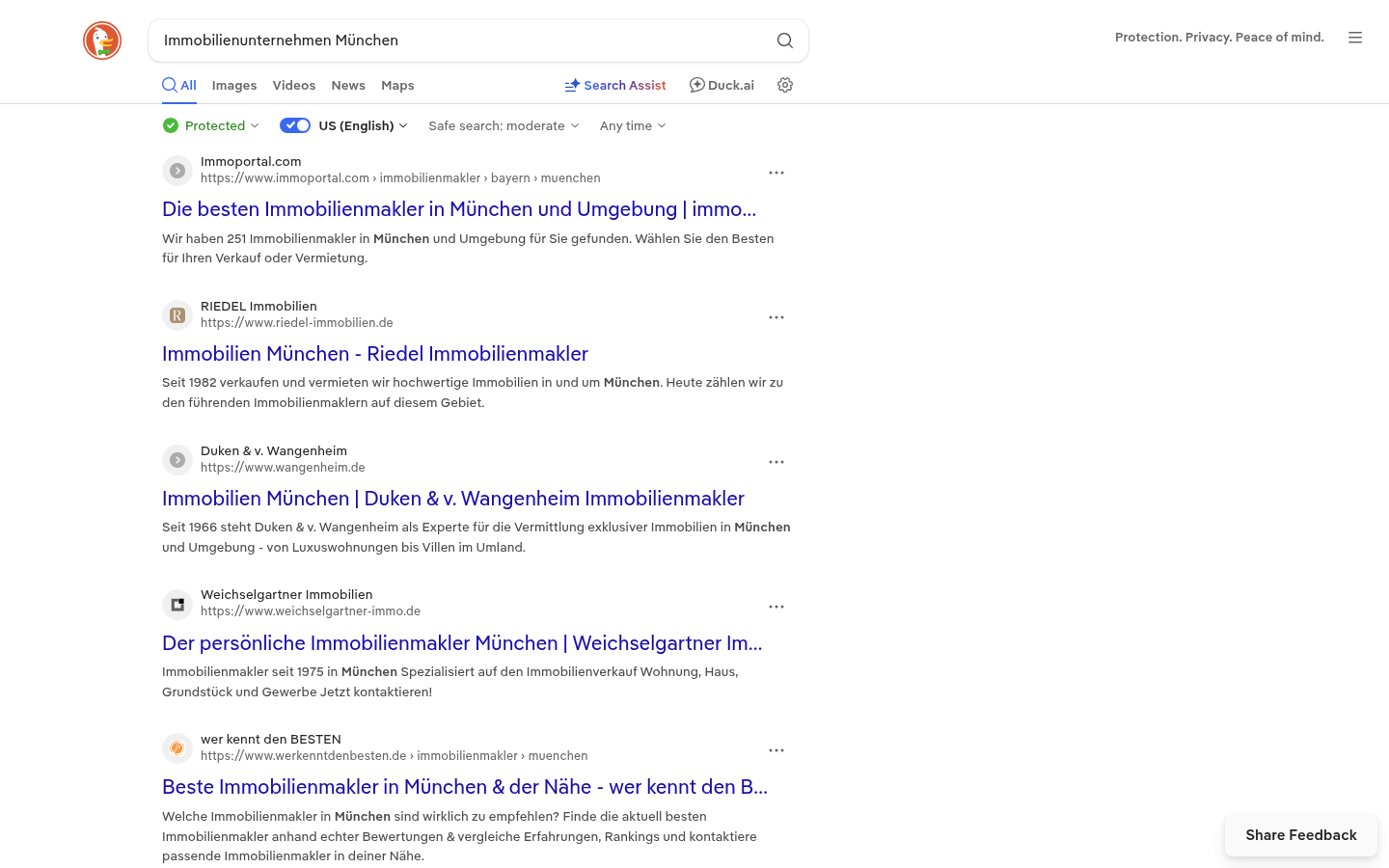Viewport: 1389px width, 868px height.
Task: Open 'Duken & v. Wangenheim Immobilienmakler' title link
Action: point(453,499)
